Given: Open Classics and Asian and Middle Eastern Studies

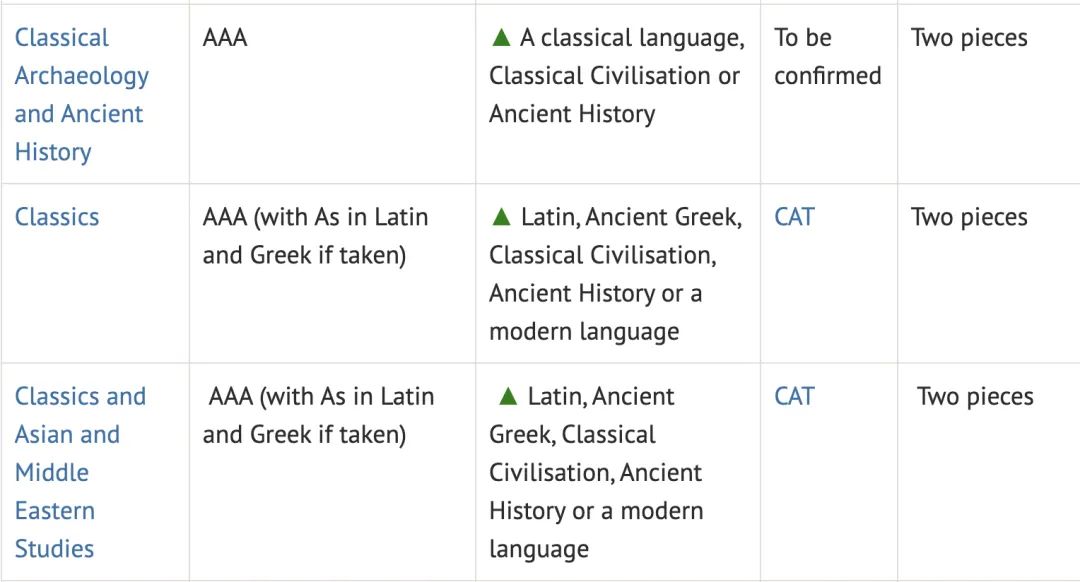Looking at the screenshot, I should coord(80,472).
